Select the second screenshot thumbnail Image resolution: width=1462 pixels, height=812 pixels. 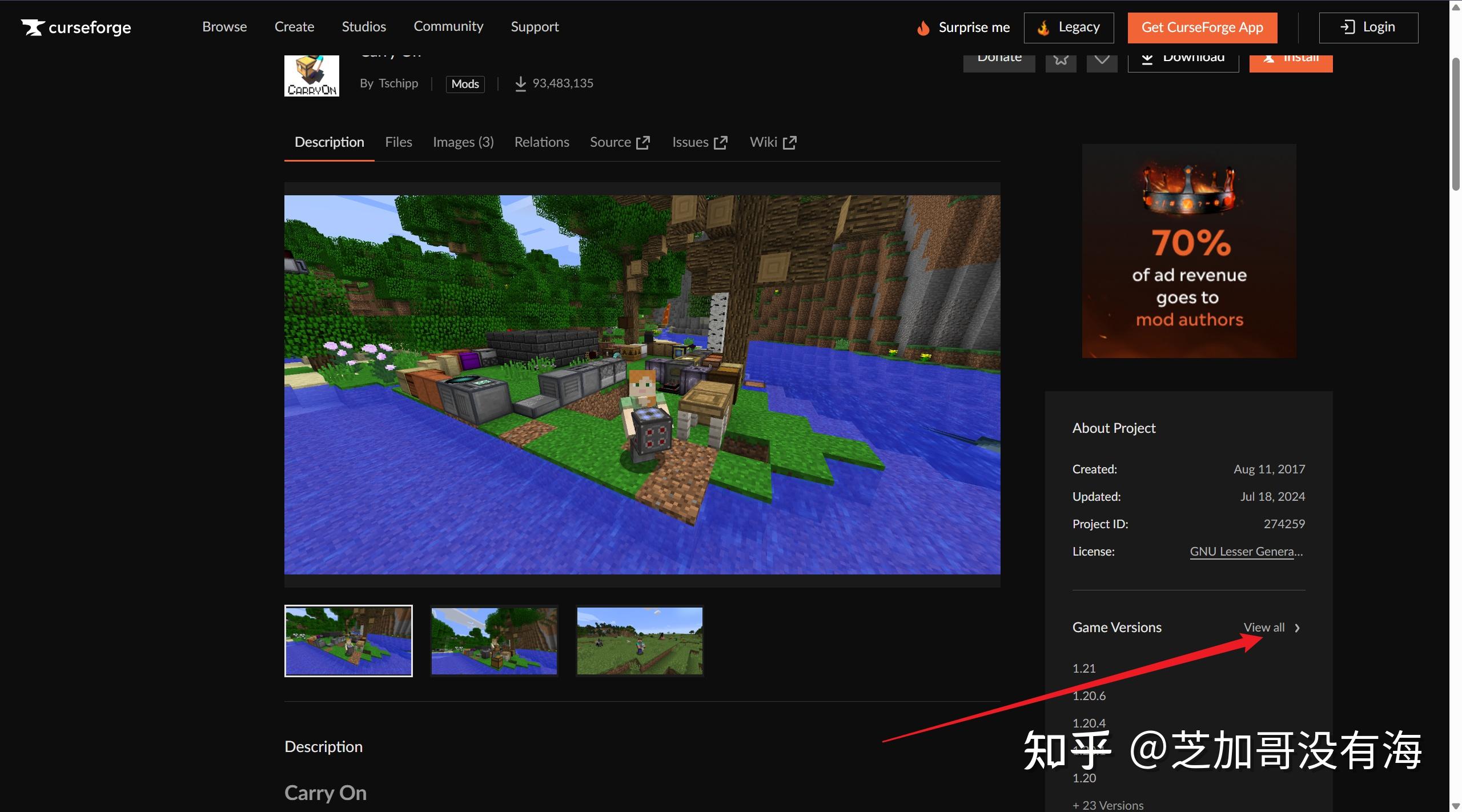(494, 641)
